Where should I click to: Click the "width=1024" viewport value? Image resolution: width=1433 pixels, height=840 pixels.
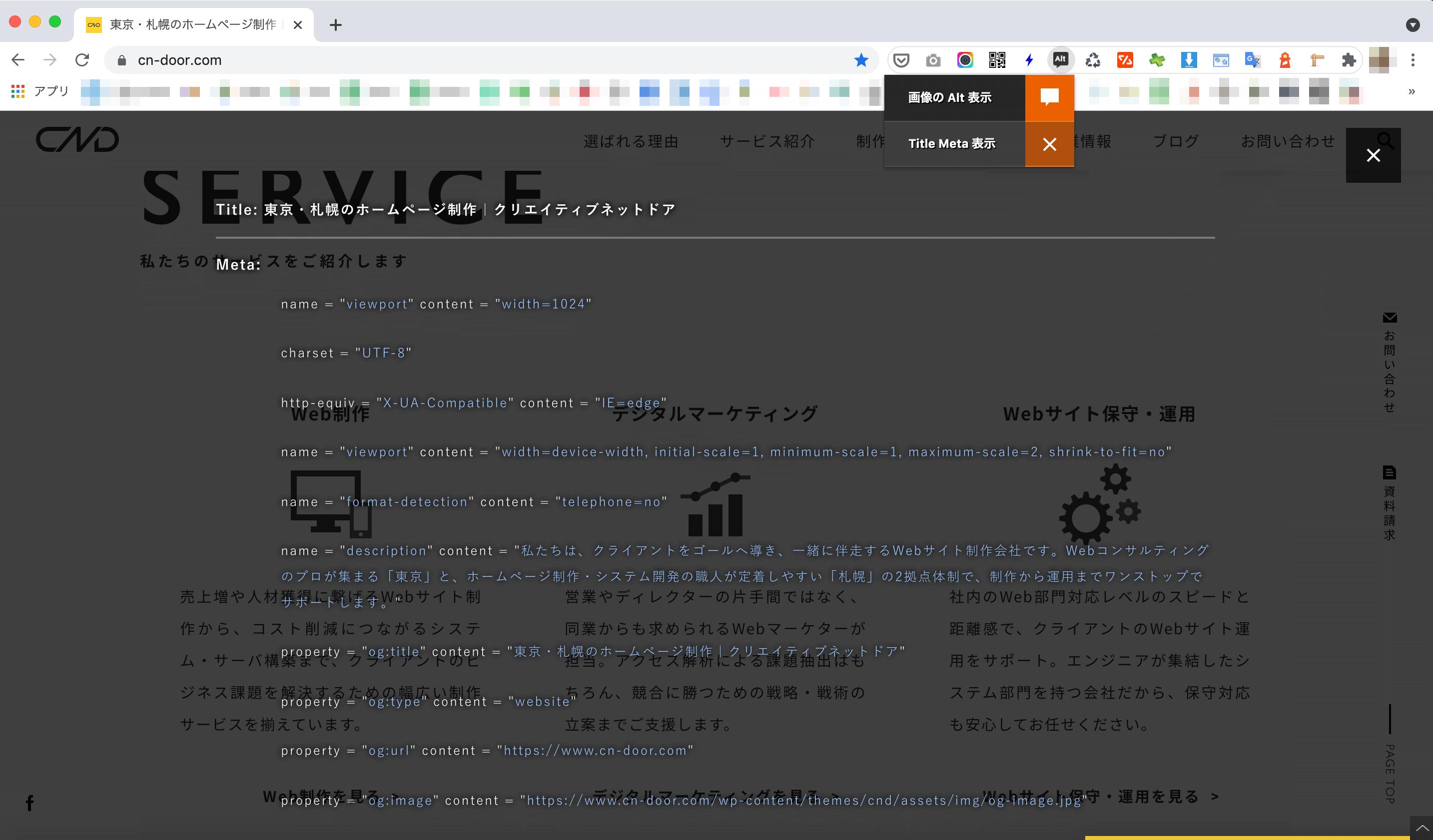[x=543, y=304]
